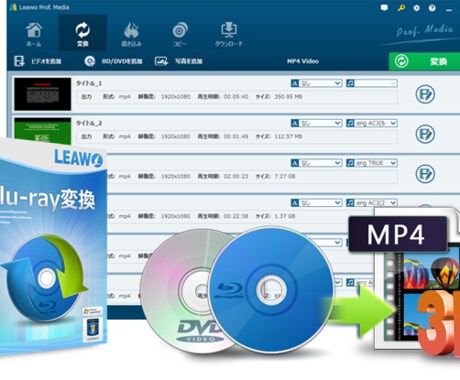
Task: Open subtitle dropdown of 1.37 GB title
Action: [317, 203]
